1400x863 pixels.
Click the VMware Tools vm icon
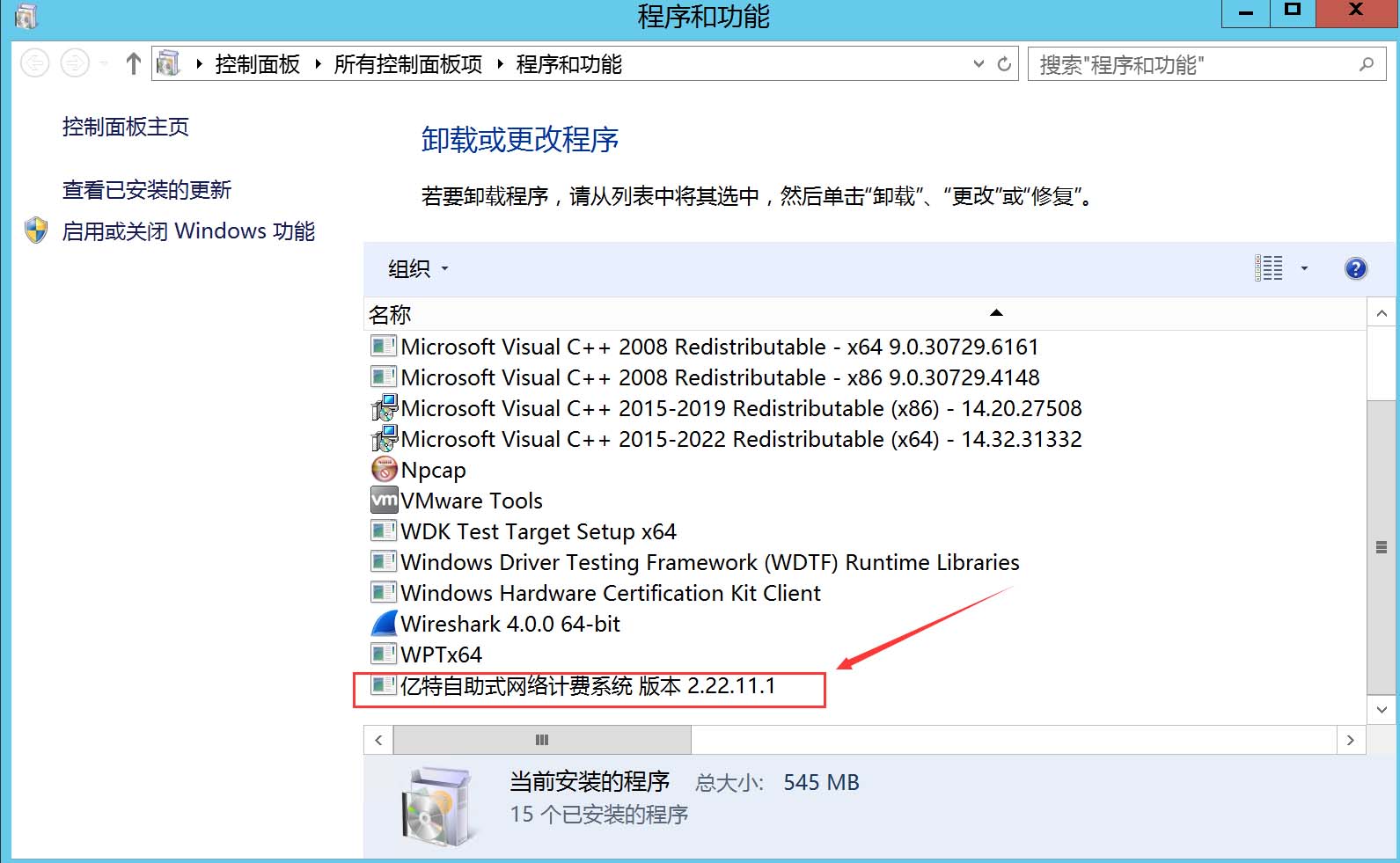[385, 501]
